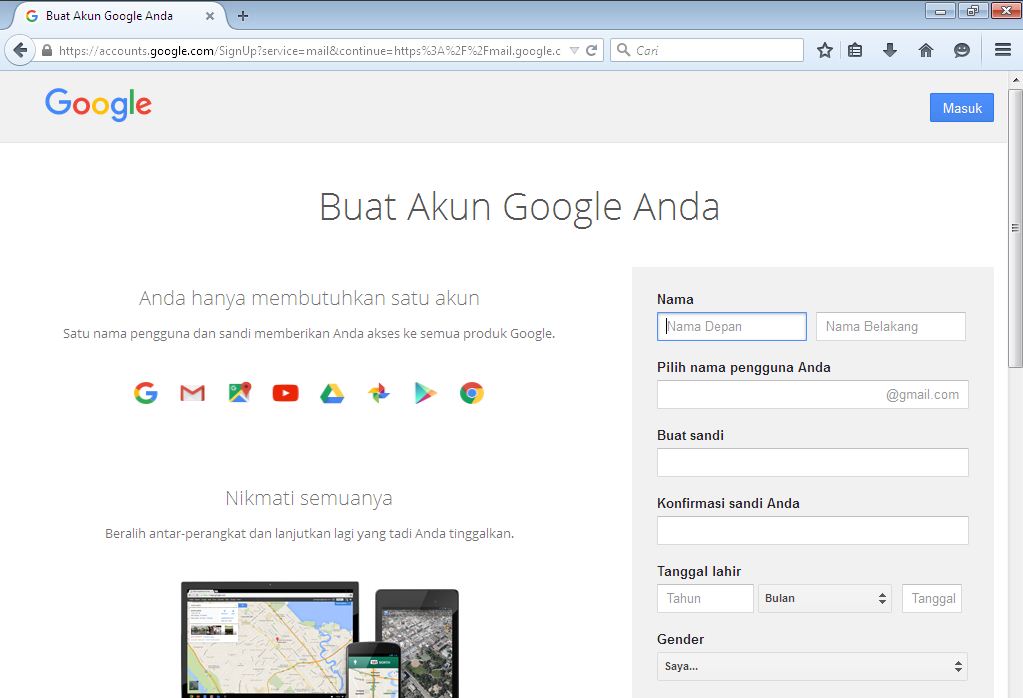Image resolution: width=1023 pixels, height=698 pixels.
Task: Focus the Nama Depan input field
Action: pos(731,326)
